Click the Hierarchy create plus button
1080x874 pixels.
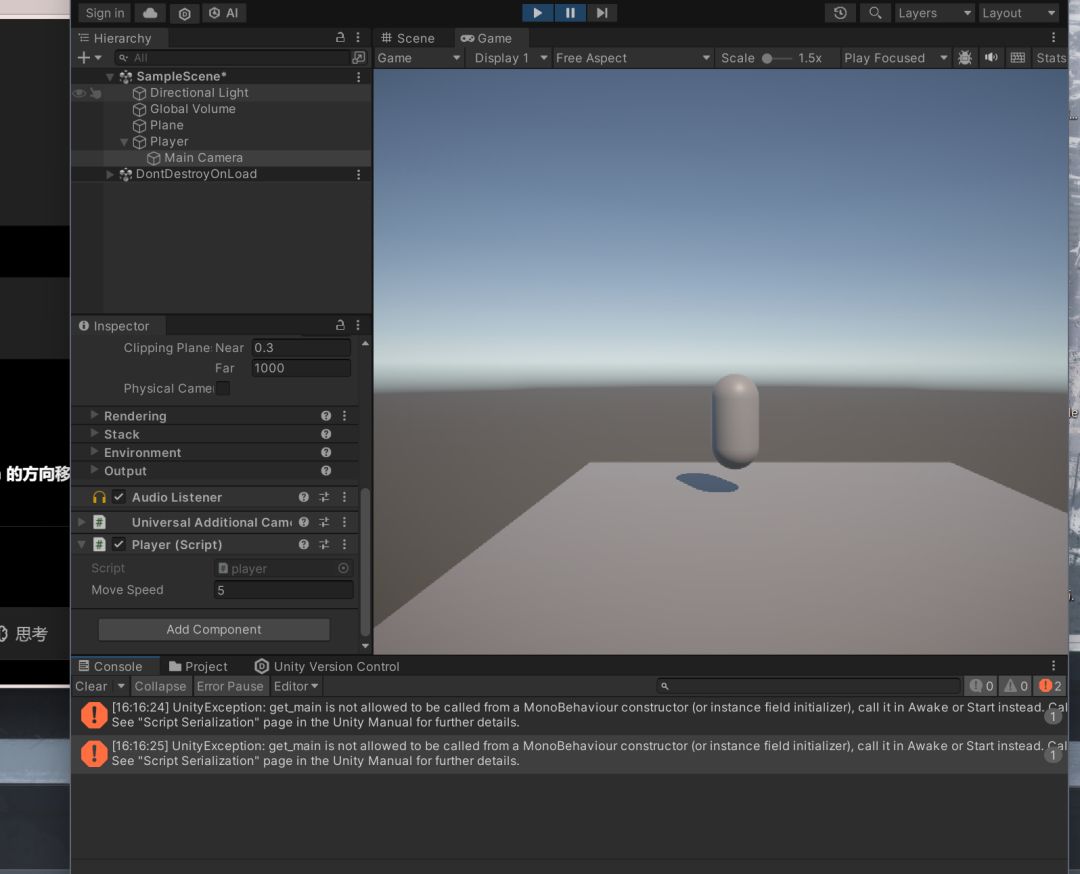(x=83, y=58)
